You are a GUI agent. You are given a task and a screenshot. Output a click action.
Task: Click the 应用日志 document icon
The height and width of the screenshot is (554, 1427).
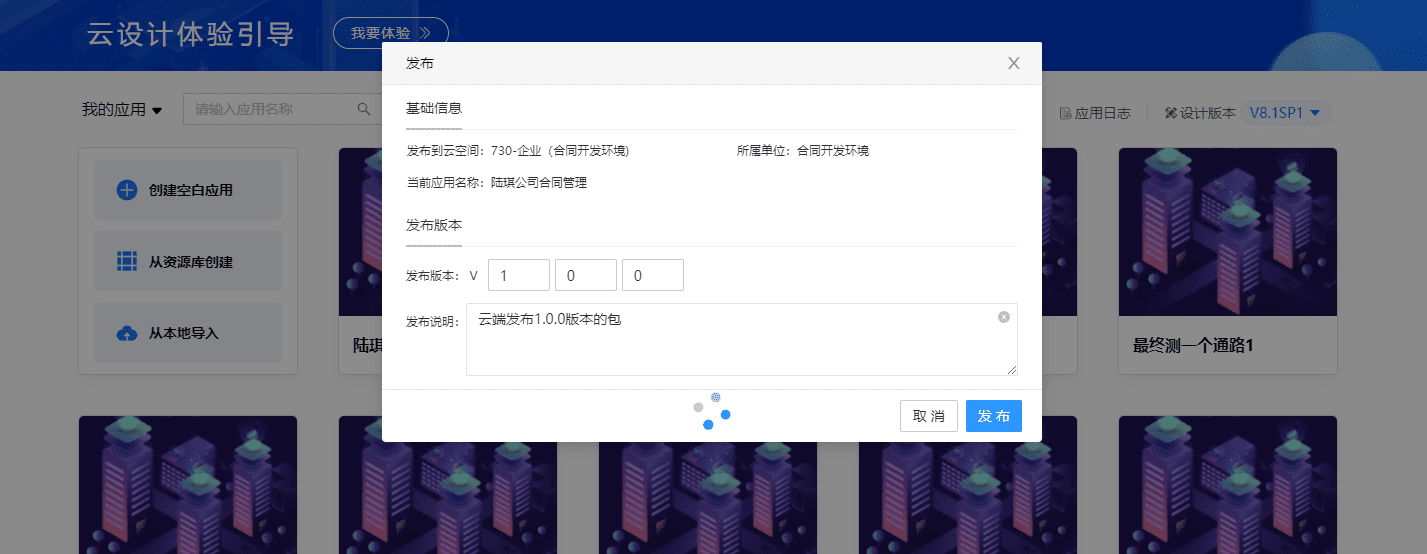click(x=1065, y=113)
